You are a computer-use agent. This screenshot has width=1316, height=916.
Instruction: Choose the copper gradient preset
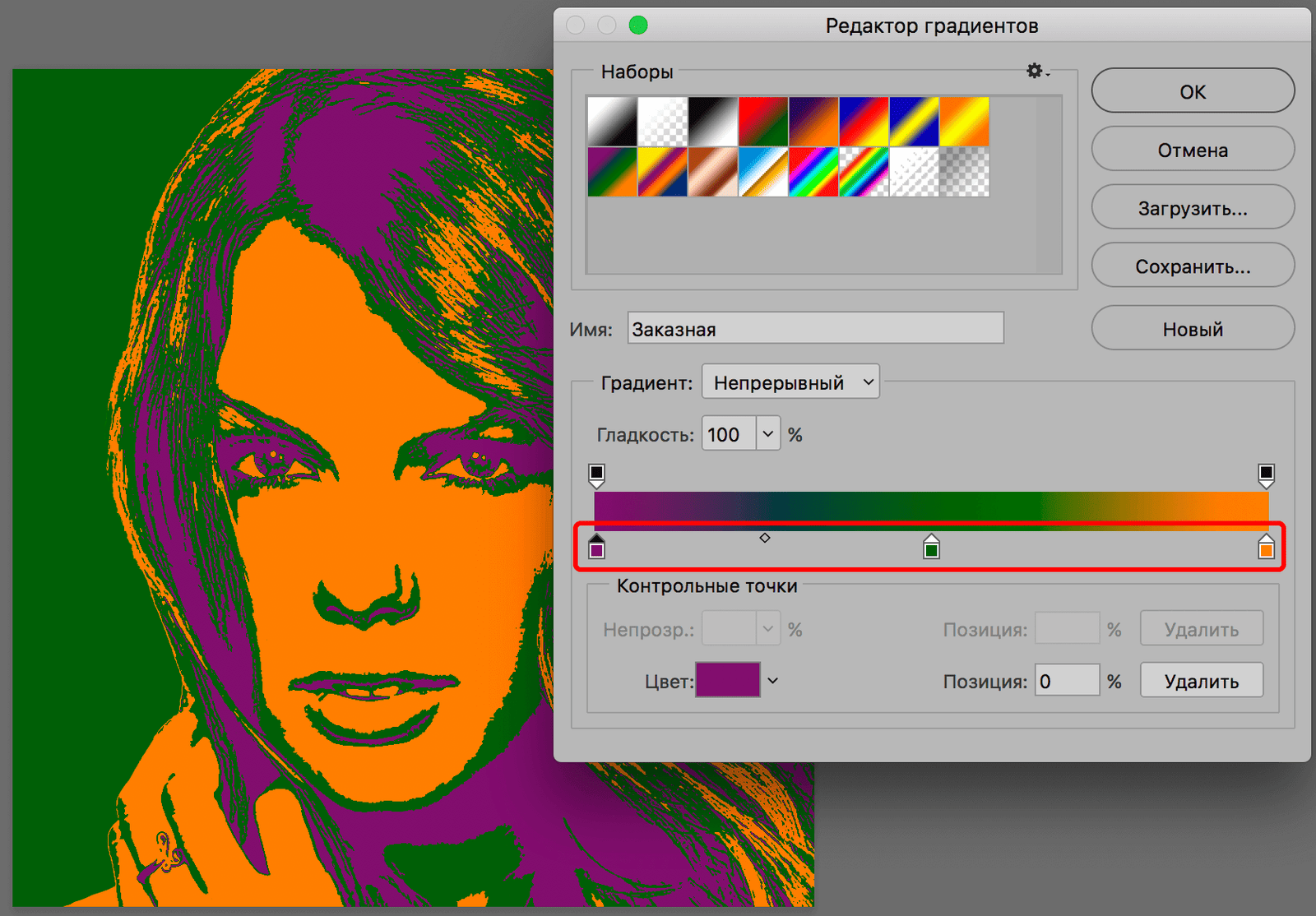[x=712, y=172]
